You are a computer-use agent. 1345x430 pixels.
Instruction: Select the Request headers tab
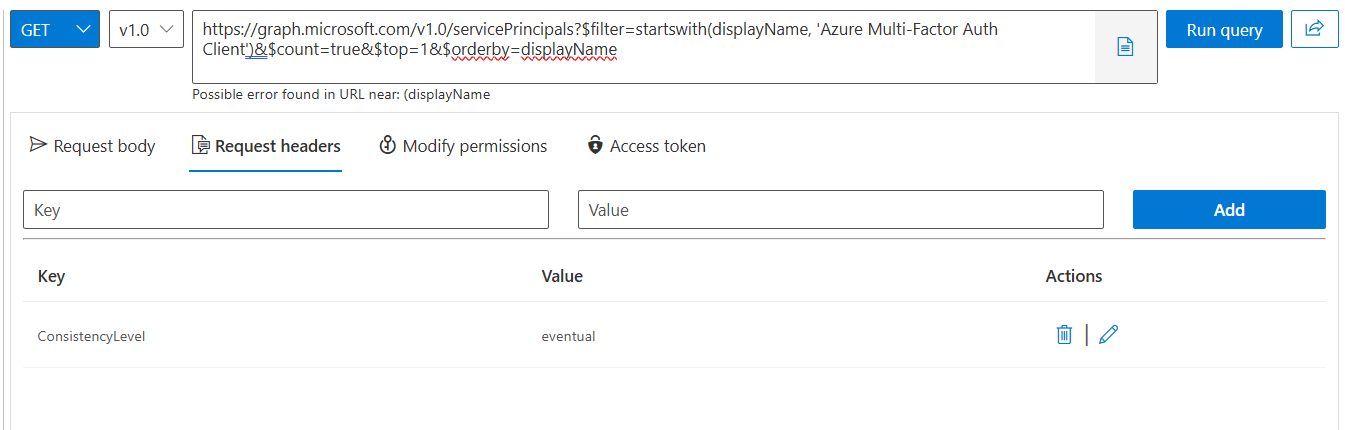point(266,146)
